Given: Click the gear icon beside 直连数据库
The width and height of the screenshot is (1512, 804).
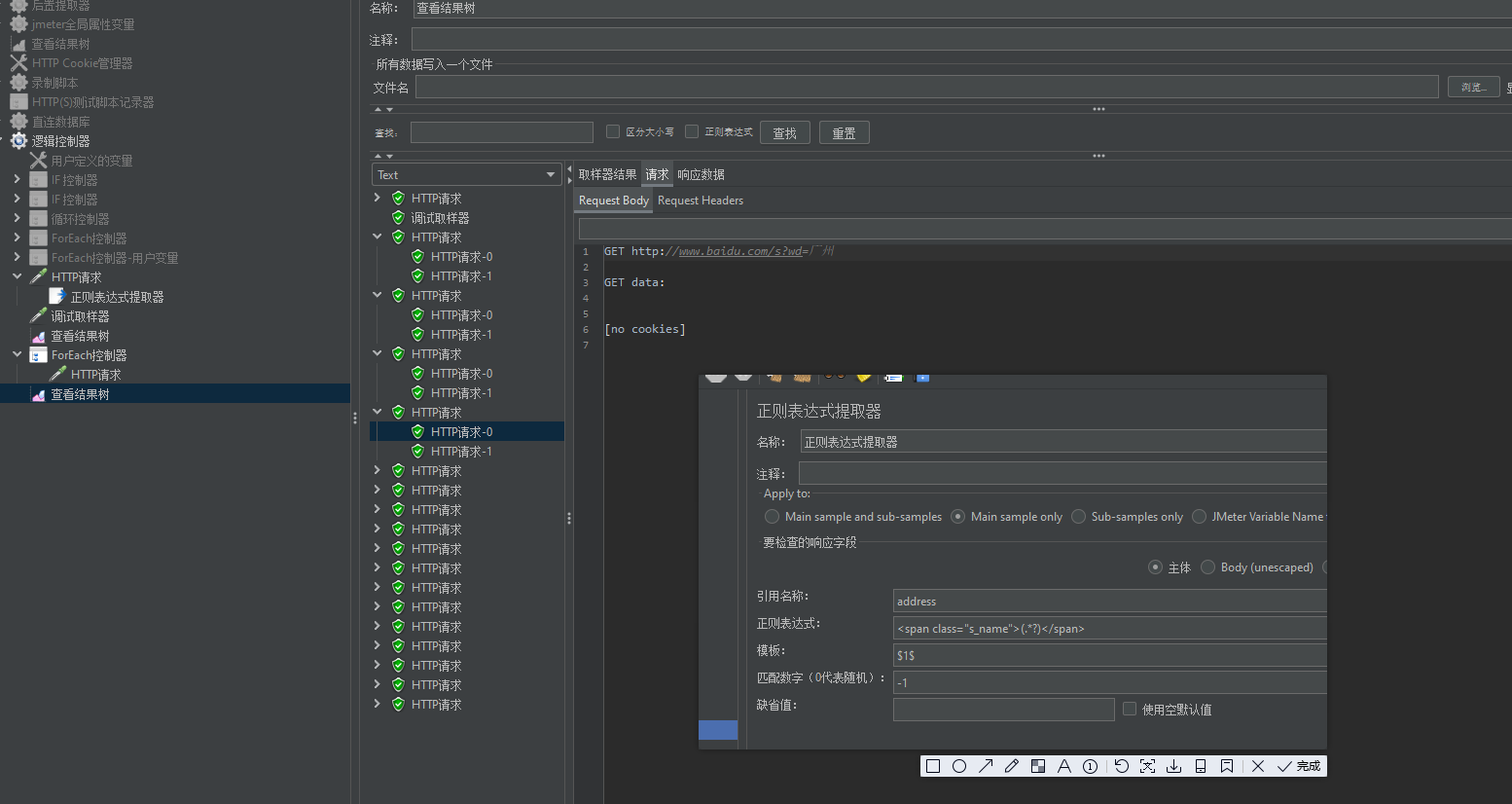Looking at the screenshot, I should (x=18, y=122).
